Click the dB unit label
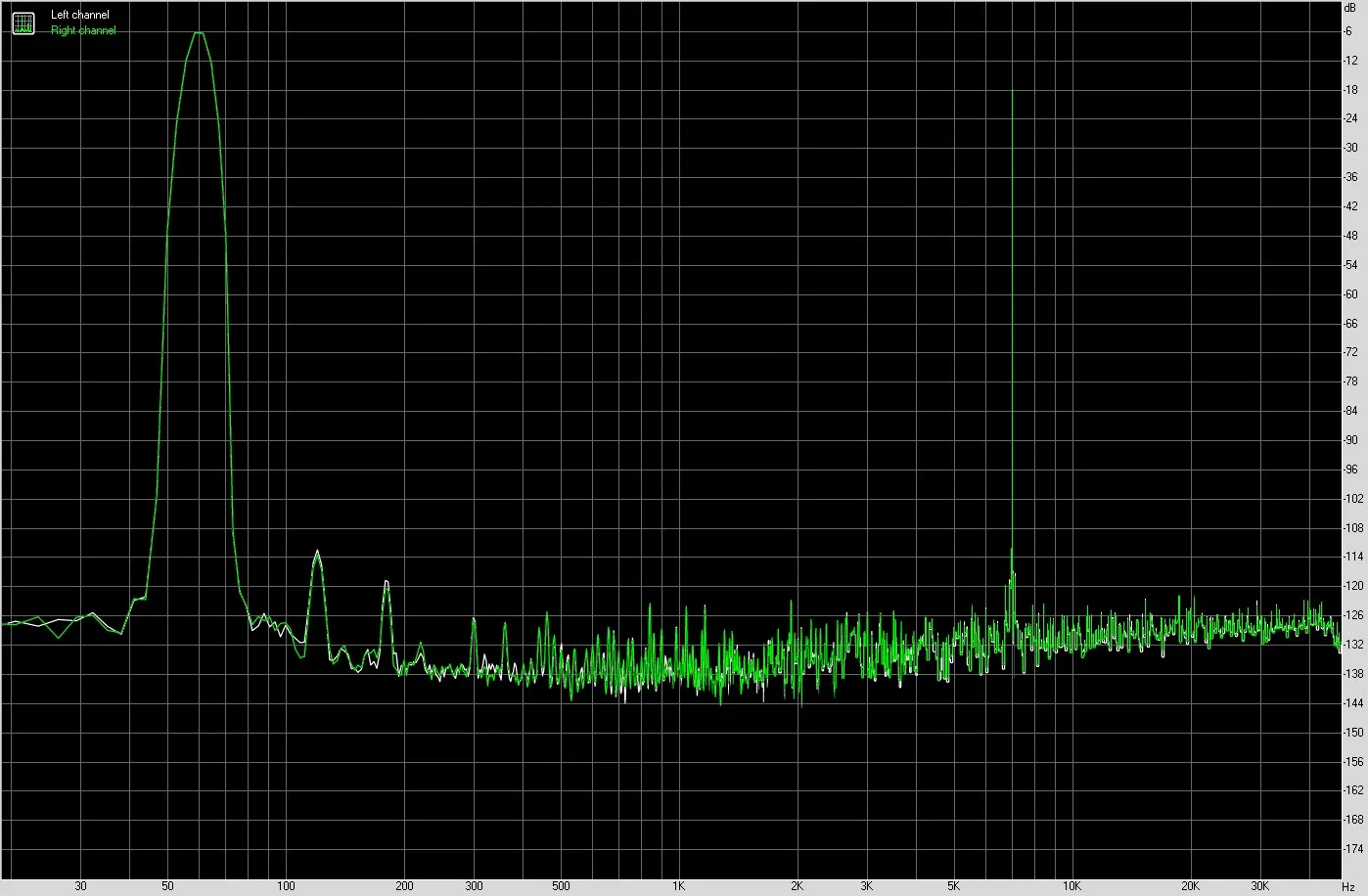 point(1350,7)
